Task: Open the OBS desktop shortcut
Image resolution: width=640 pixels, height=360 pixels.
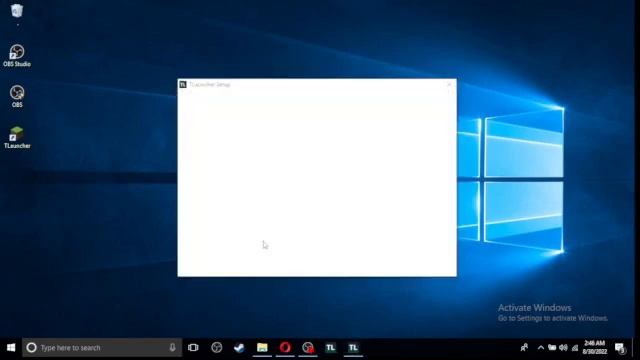Action: click(x=17, y=96)
